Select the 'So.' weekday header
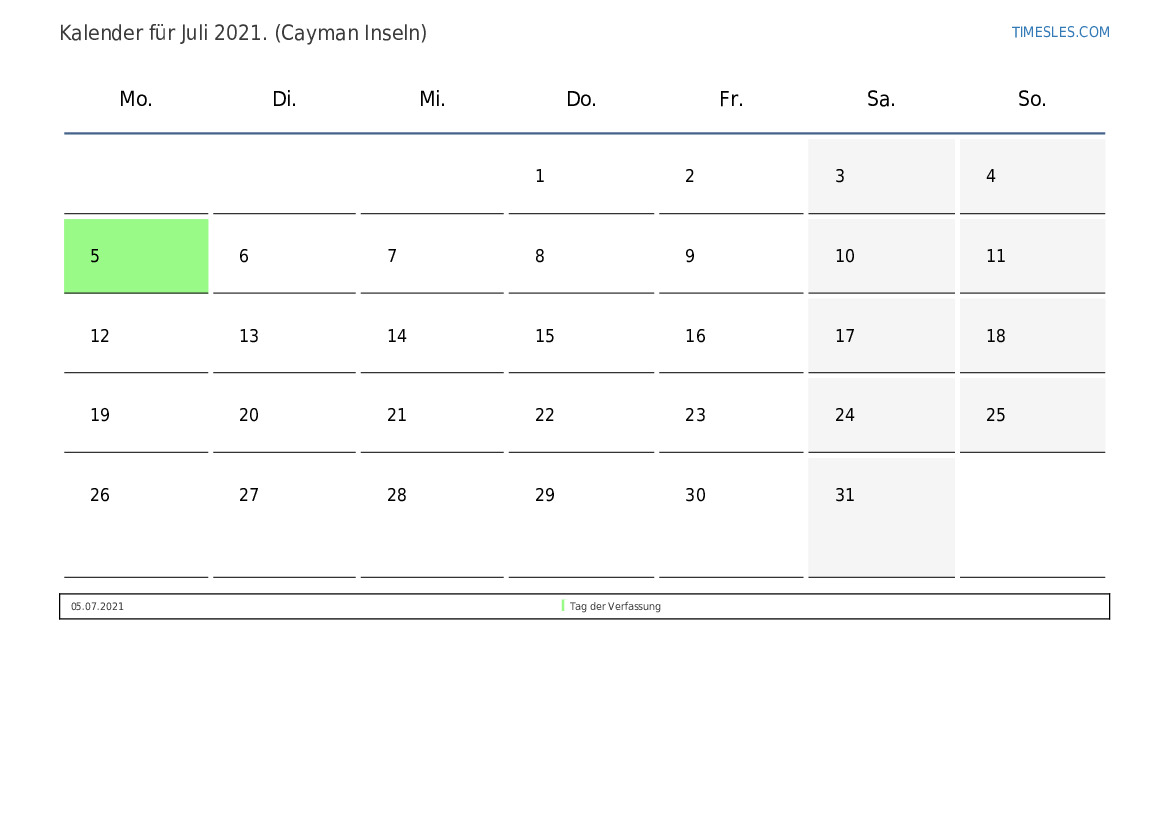 click(1033, 99)
